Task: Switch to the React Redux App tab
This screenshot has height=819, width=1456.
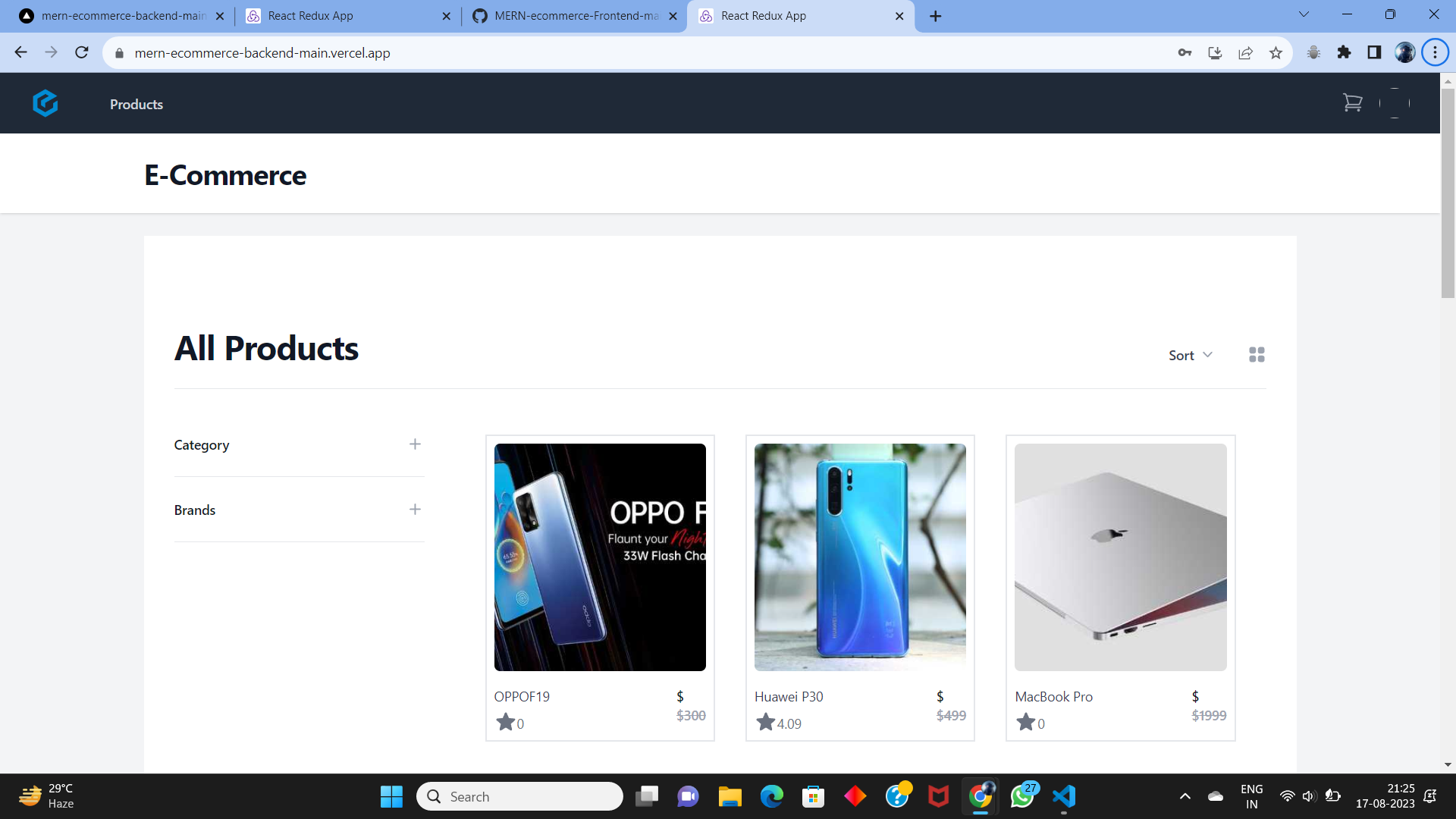Action: pos(334,15)
